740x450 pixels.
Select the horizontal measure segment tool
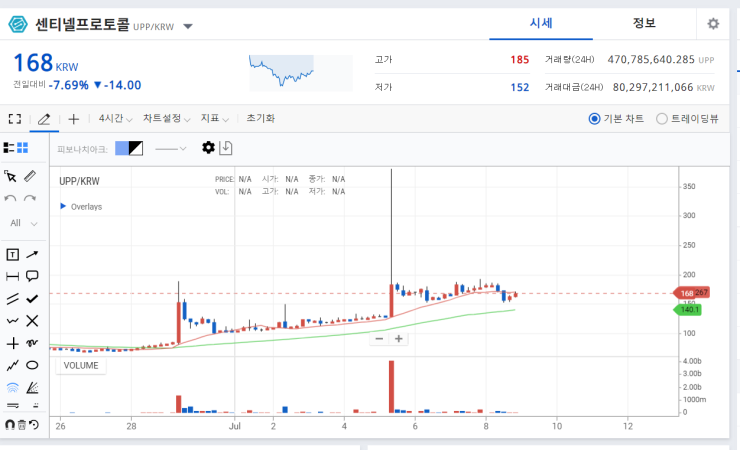pos(12,276)
